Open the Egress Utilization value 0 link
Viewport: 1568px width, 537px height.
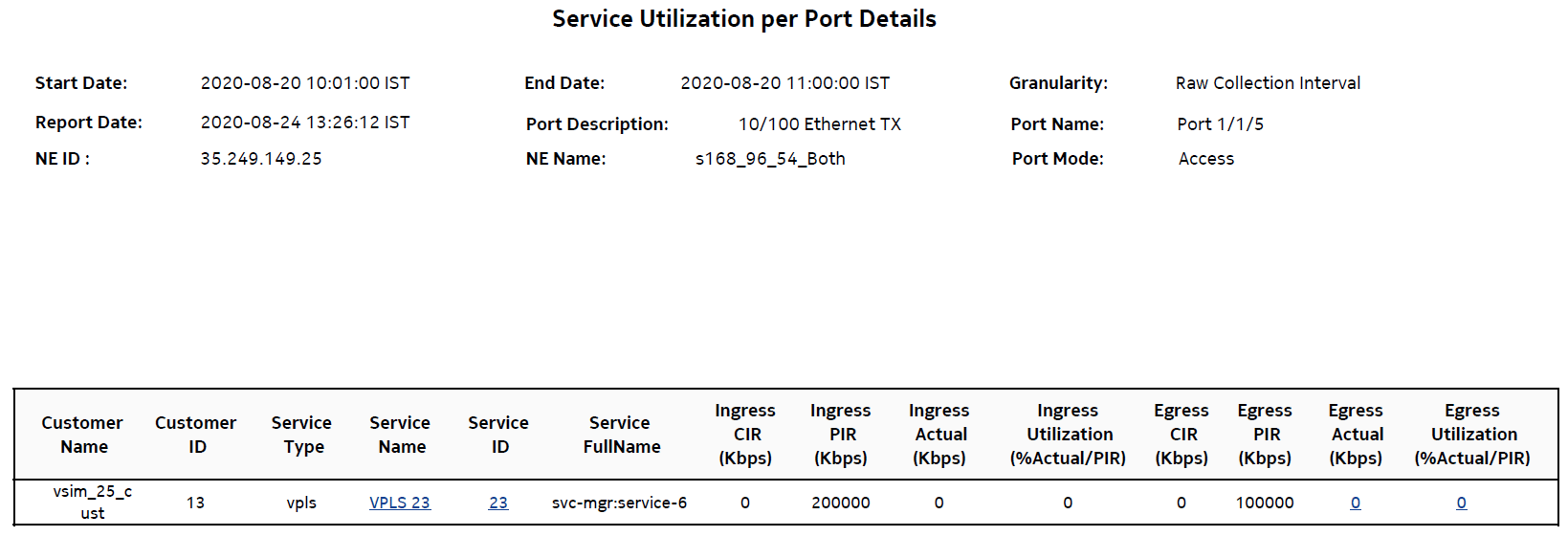pyautogui.click(x=1462, y=503)
